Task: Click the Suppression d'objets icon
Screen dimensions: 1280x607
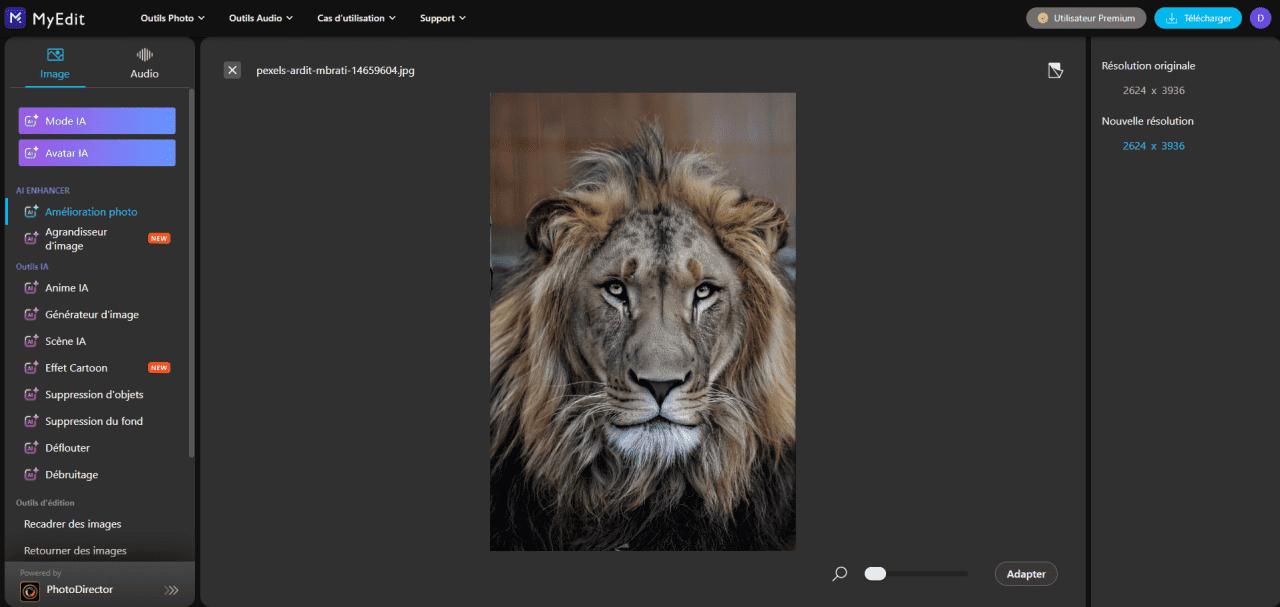Action: point(31,395)
